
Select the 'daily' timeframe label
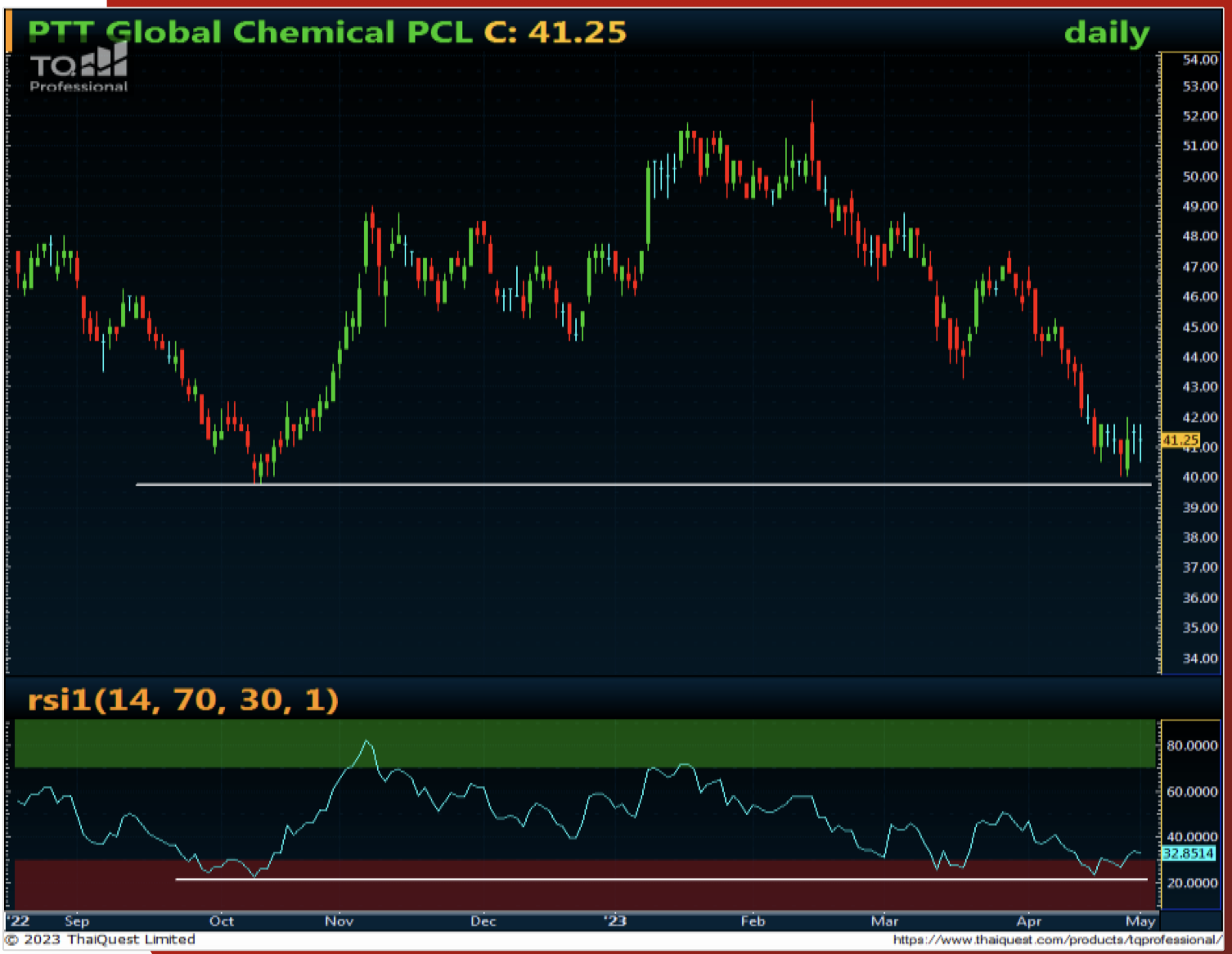pyautogui.click(x=1107, y=34)
